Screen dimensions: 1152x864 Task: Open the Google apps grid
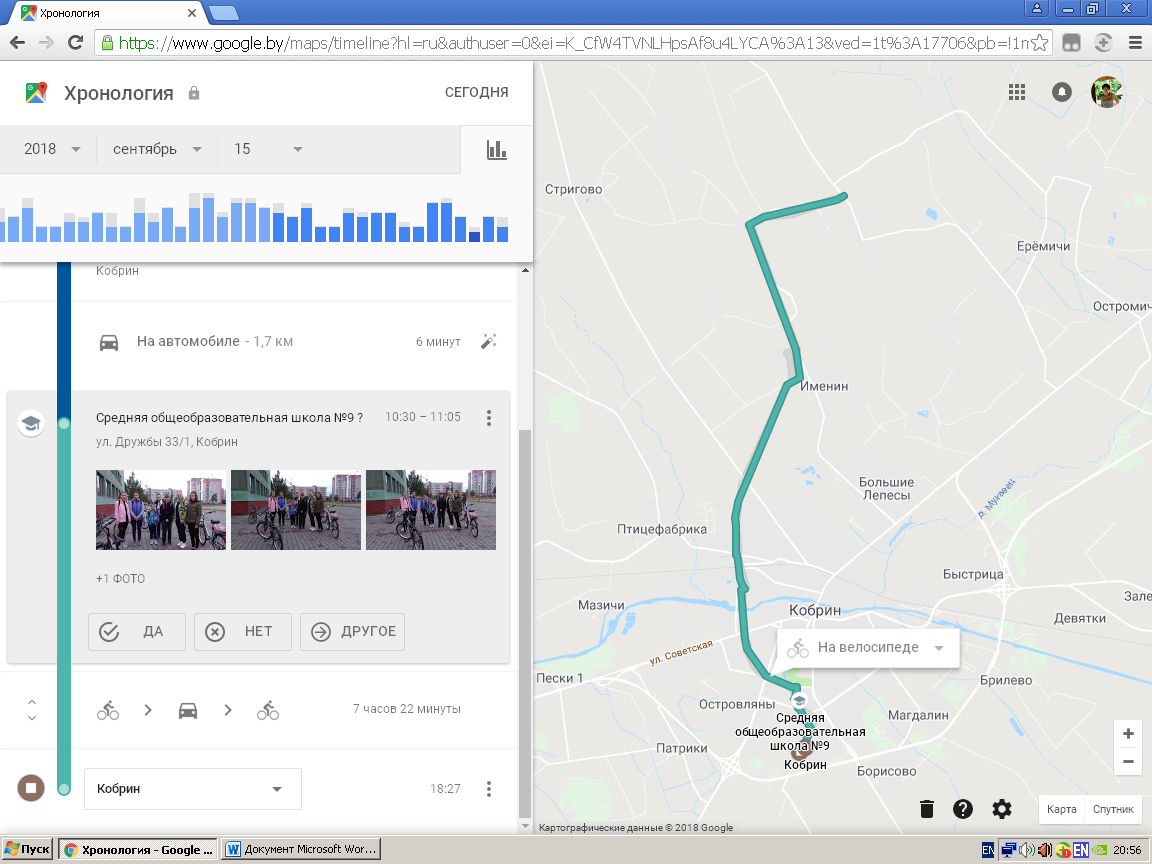point(1017,92)
